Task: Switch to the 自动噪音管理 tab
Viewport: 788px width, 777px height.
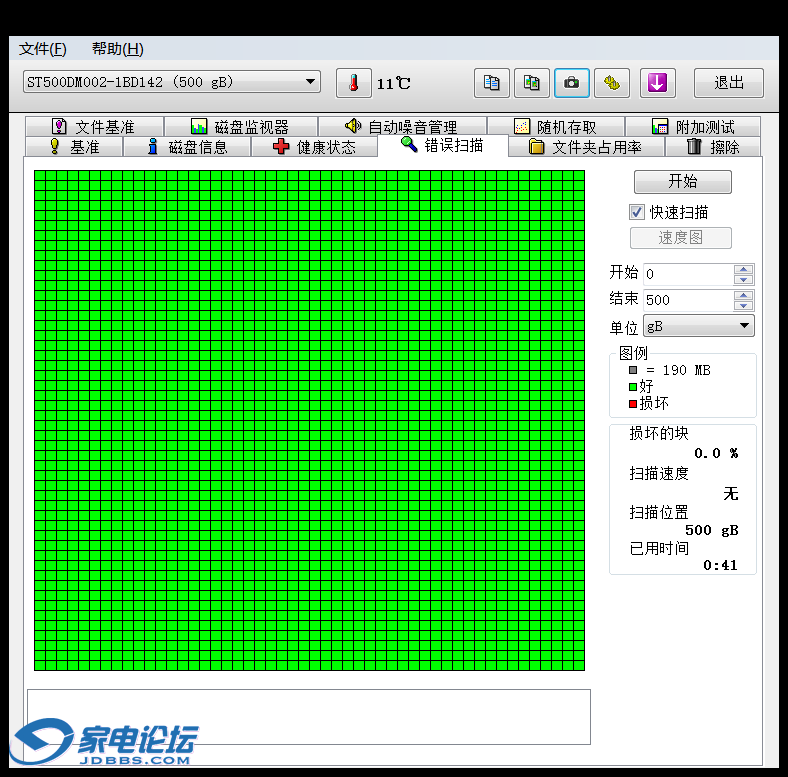Action: coord(402,126)
